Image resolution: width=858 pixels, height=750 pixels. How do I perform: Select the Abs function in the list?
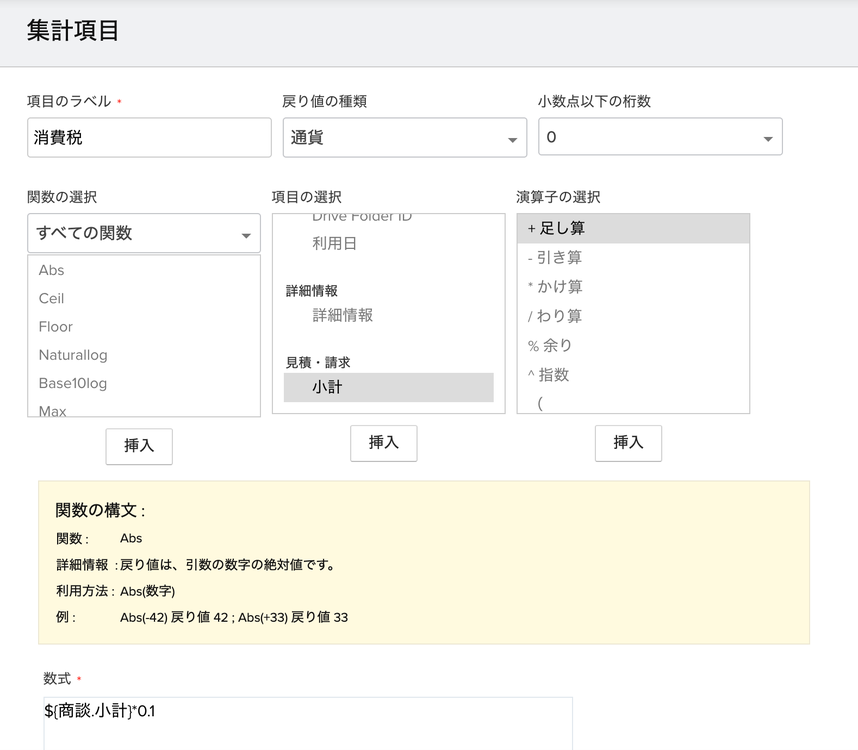pos(52,270)
